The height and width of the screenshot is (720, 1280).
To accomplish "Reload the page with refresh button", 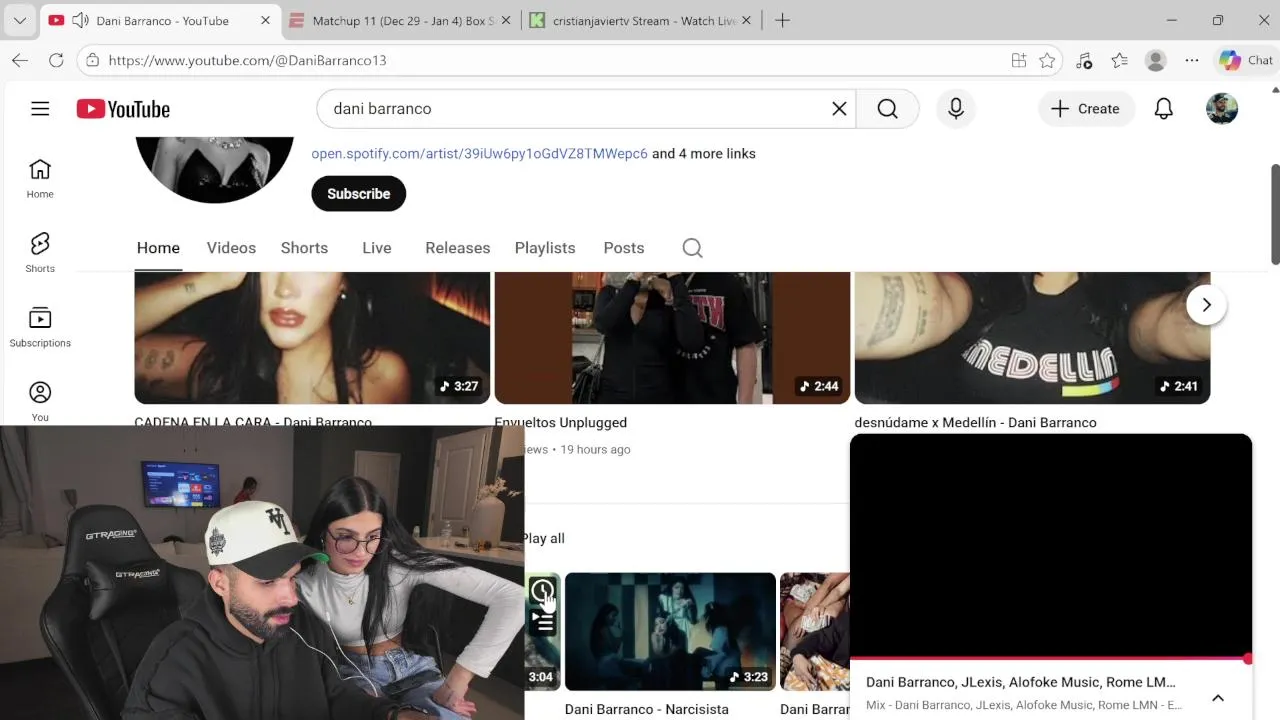I will (x=56, y=60).
